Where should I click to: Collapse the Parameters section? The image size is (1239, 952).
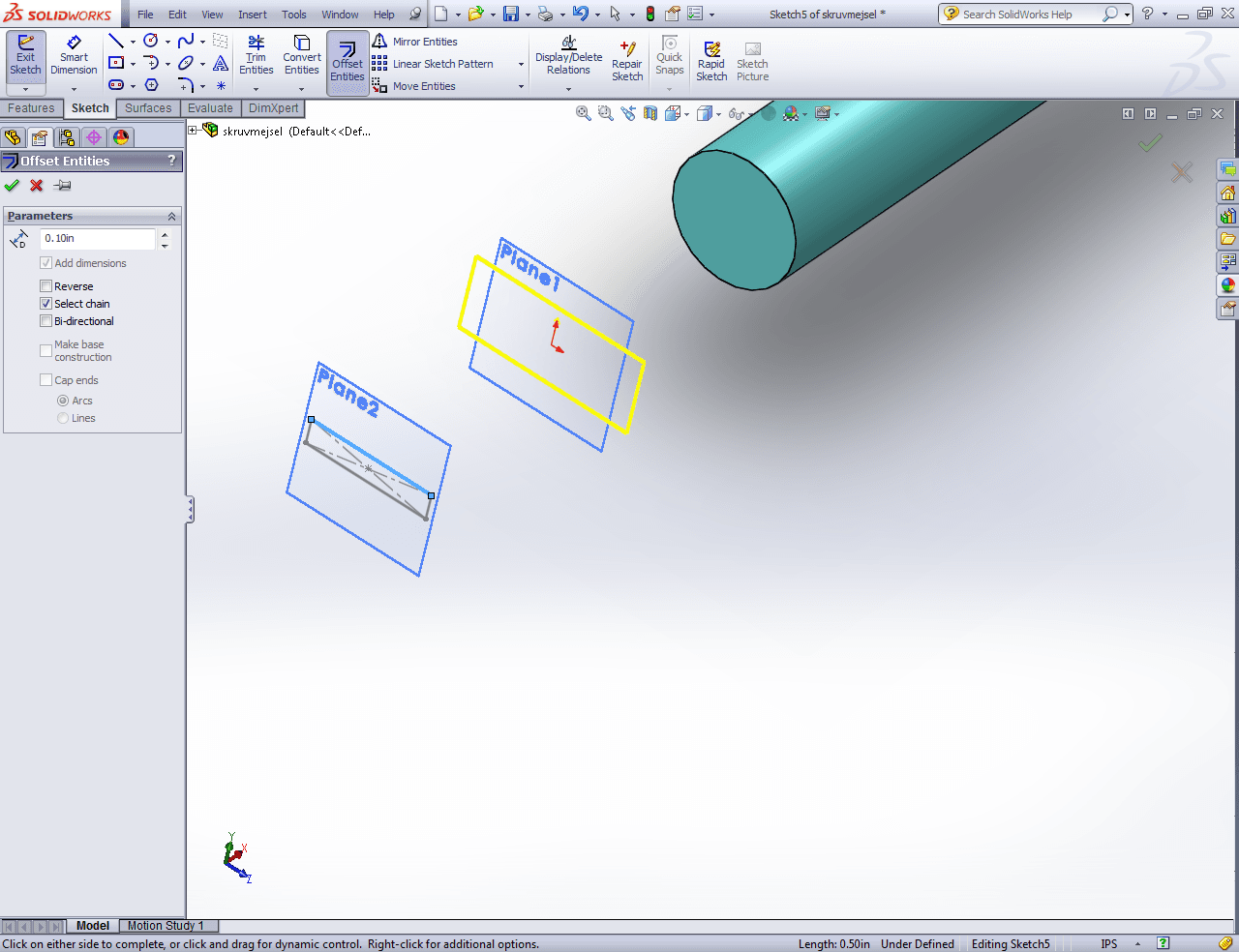171,216
